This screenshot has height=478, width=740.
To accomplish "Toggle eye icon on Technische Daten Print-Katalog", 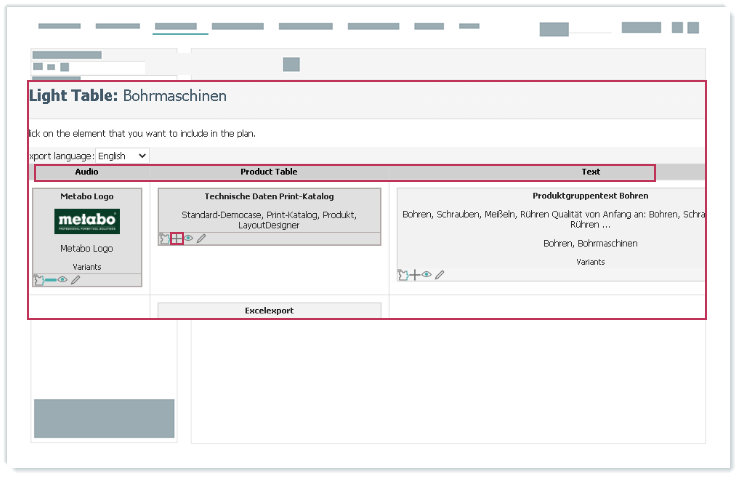I will pyautogui.click(x=188, y=238).
